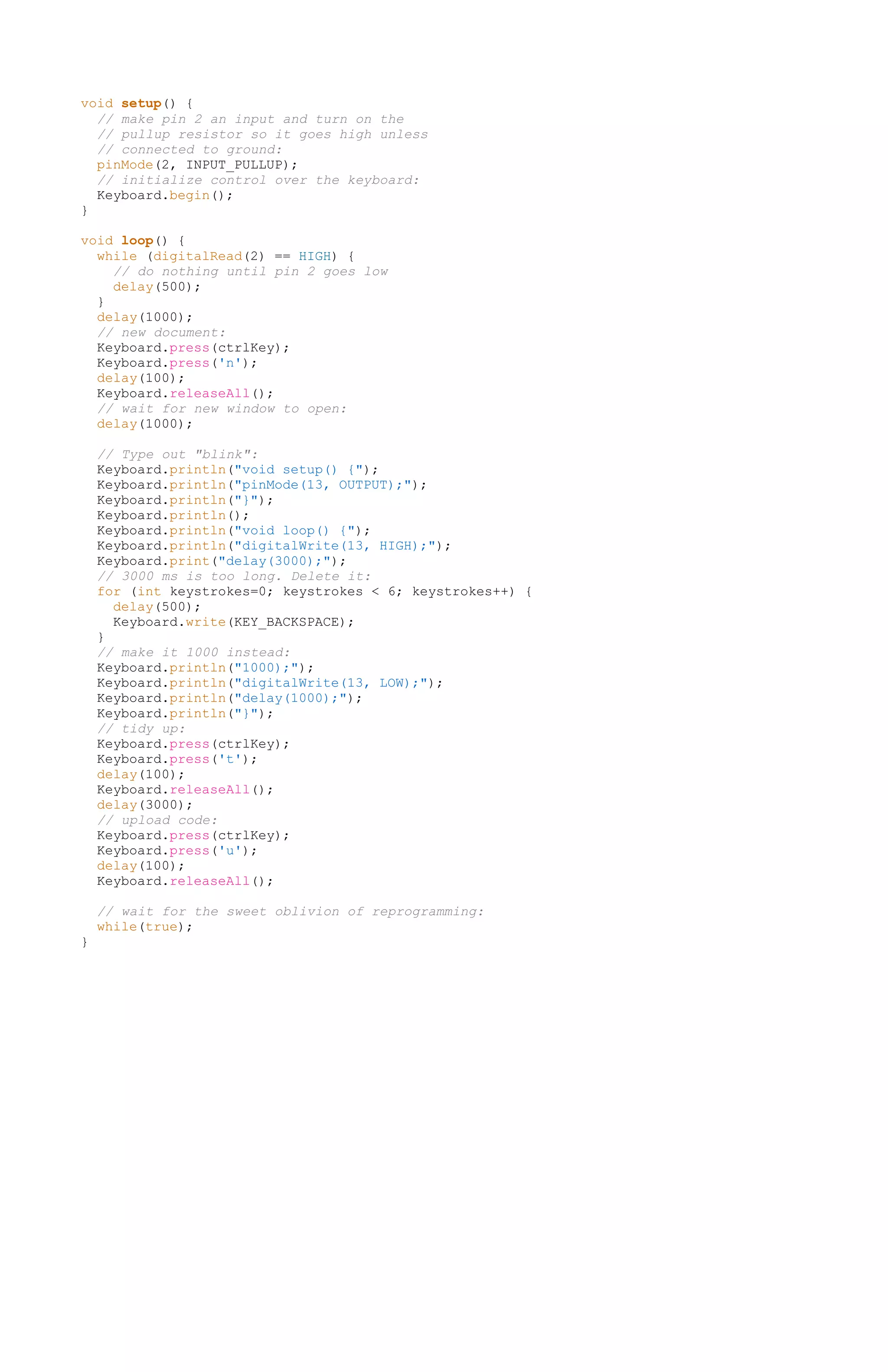The image size is (888, 1372).
Task: Select the standalone 'delay(3000);' statement
Action: 145,805
